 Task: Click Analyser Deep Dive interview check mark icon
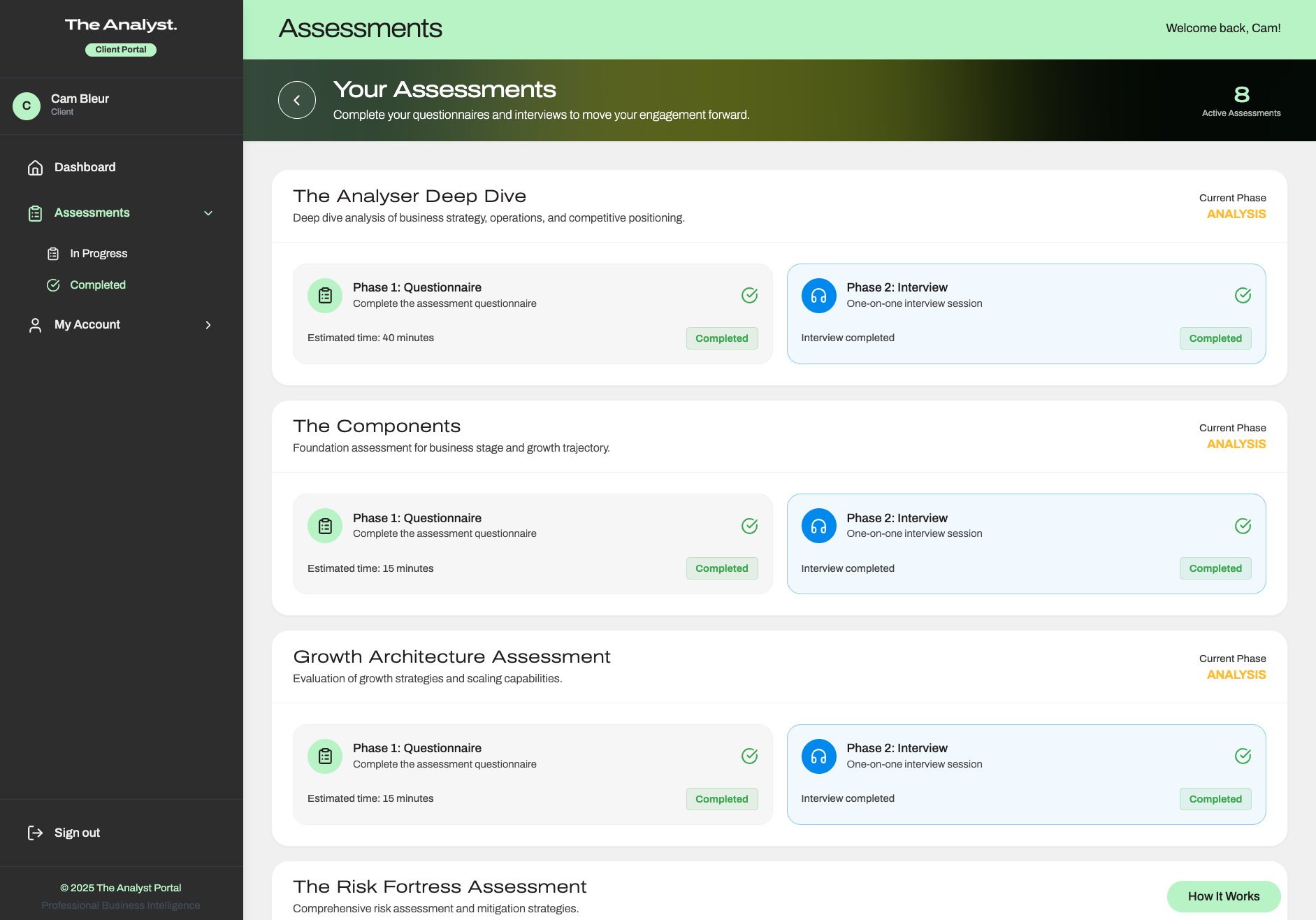1243,296
